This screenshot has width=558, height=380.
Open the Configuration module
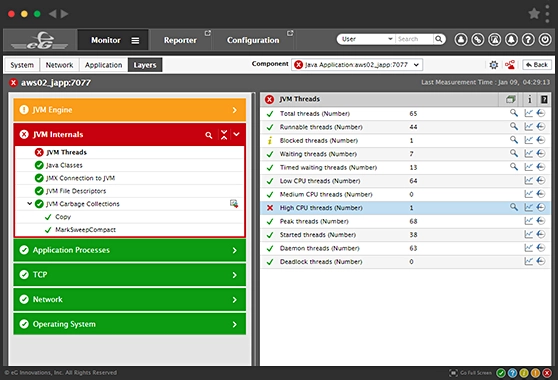[x=253, y=40]
